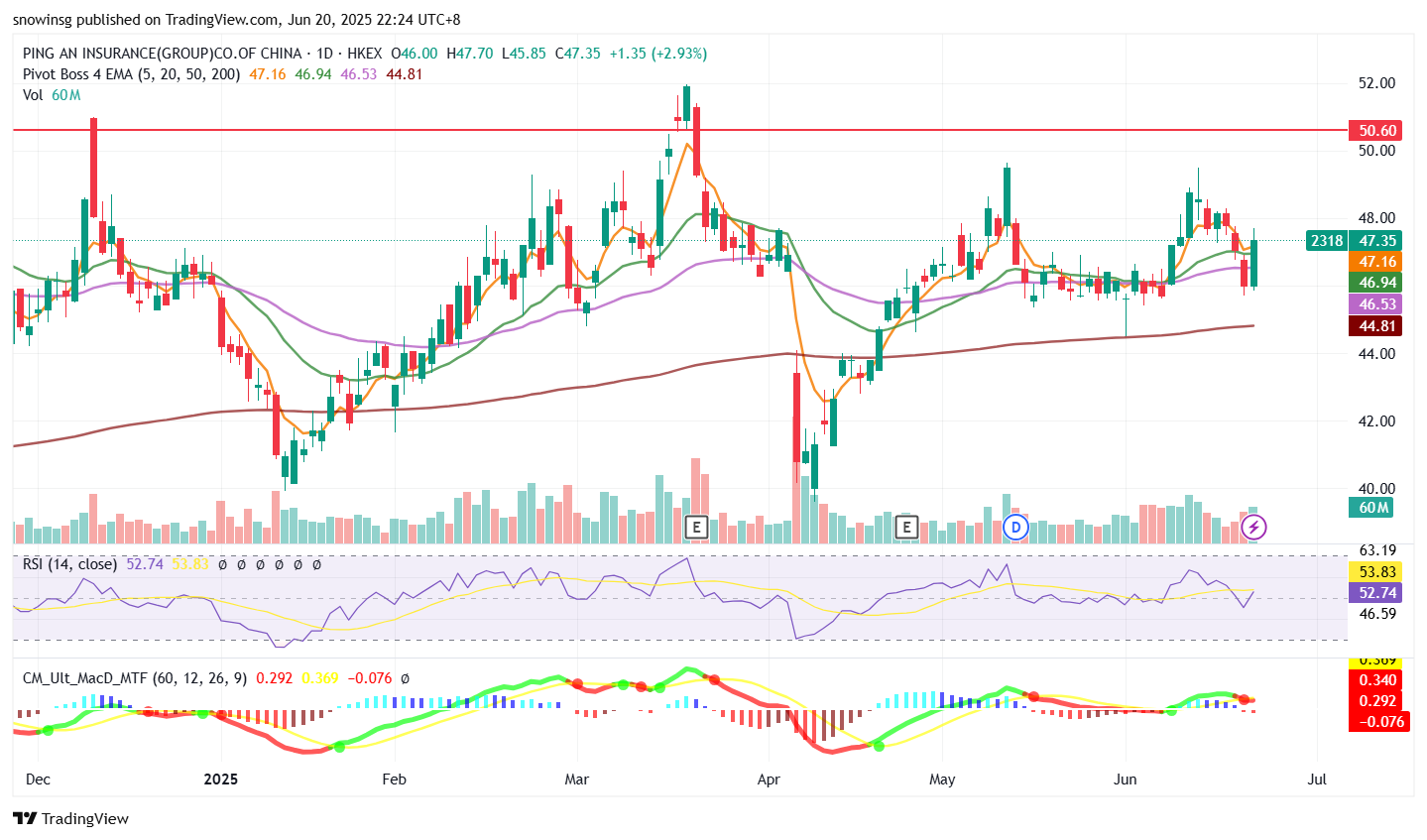Image resolution: width=1427 pixels, height=840 pixels.
Task: Click the L45.85 low value
Action: point(524,54)
